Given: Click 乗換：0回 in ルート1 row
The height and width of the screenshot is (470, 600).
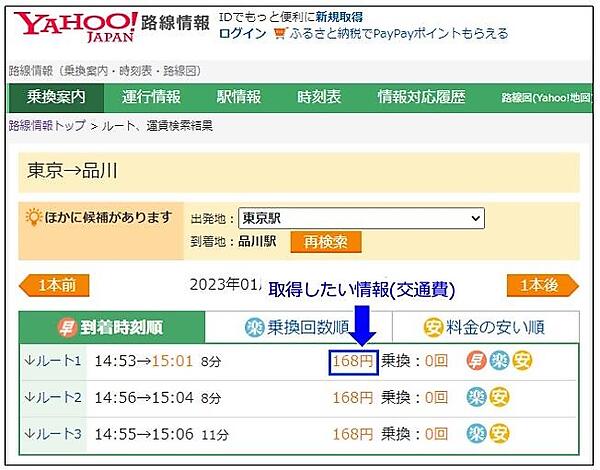Looking at the screenshot, I should click(x=414, y=361).
